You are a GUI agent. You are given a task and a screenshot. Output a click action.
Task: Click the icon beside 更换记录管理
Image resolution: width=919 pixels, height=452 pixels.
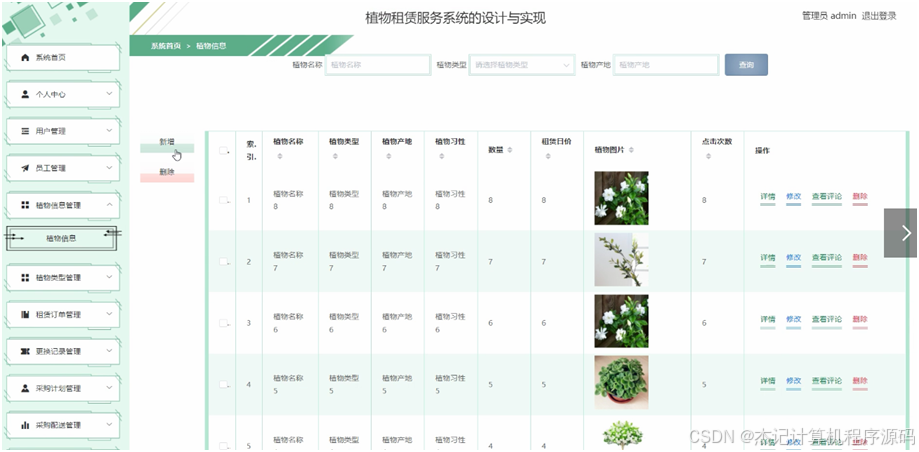[x=25, y=351]
